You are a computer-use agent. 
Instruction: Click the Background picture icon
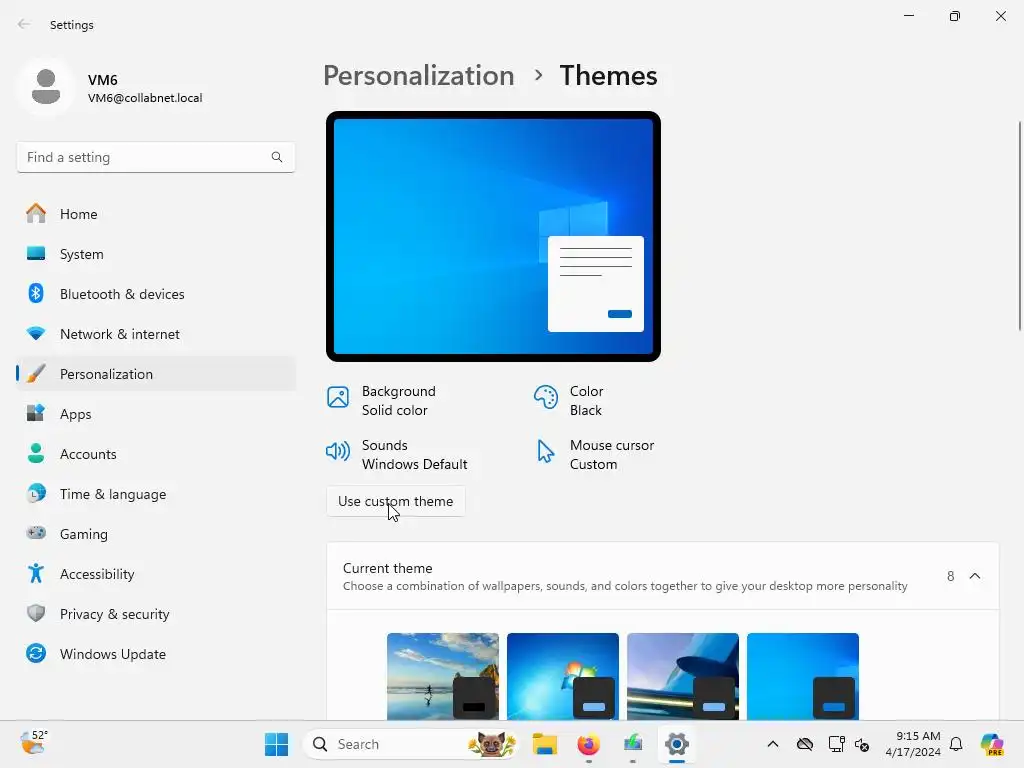coord(338,397)
